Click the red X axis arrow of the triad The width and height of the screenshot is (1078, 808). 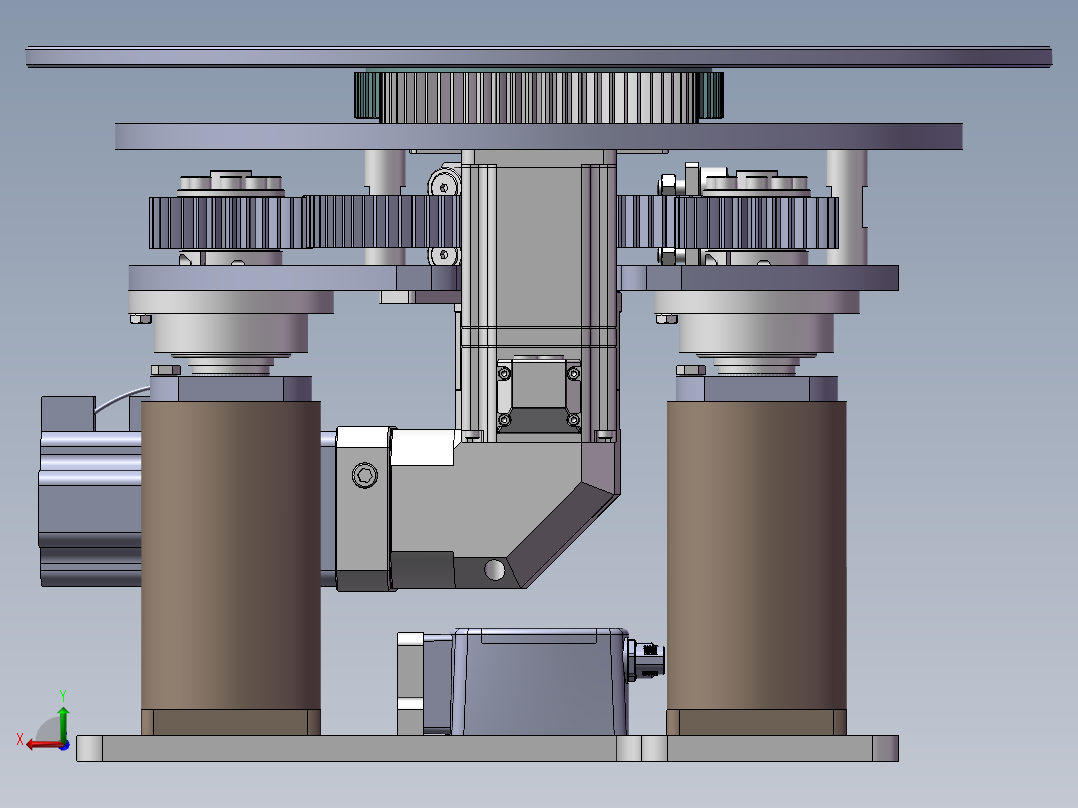tap(43, 745)
